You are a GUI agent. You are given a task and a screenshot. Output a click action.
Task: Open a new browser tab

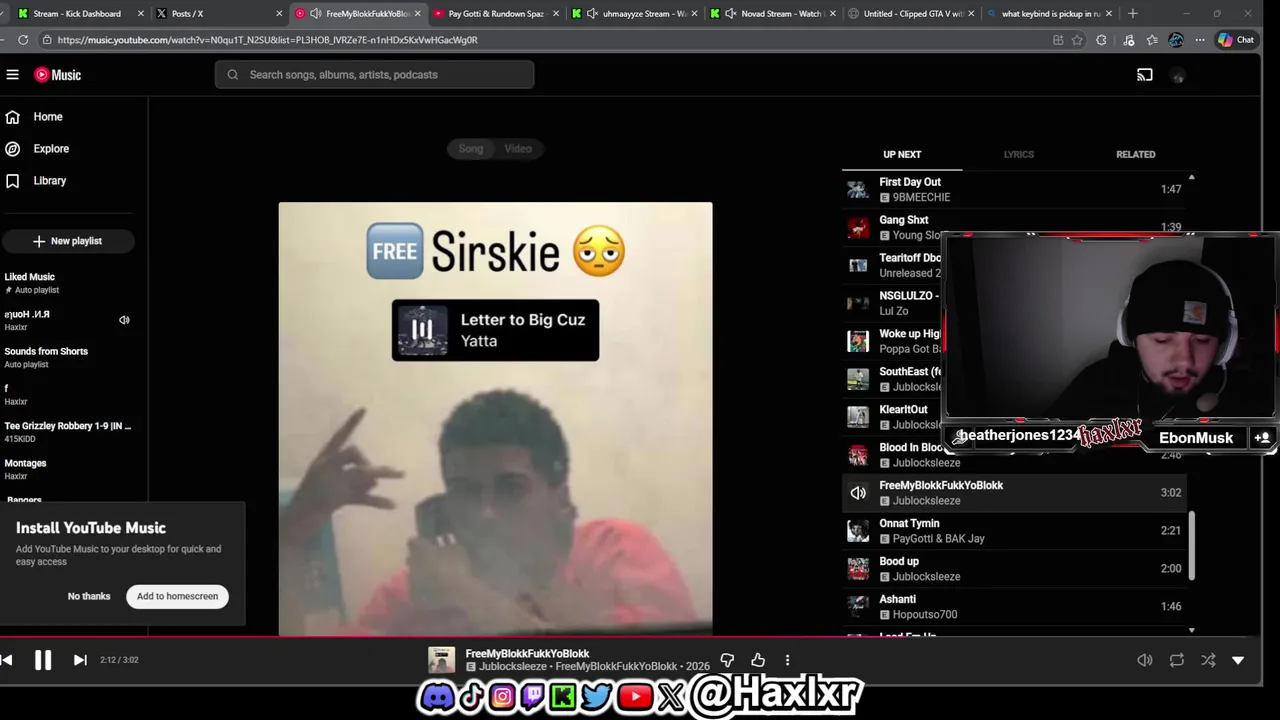coord(1132,14)
